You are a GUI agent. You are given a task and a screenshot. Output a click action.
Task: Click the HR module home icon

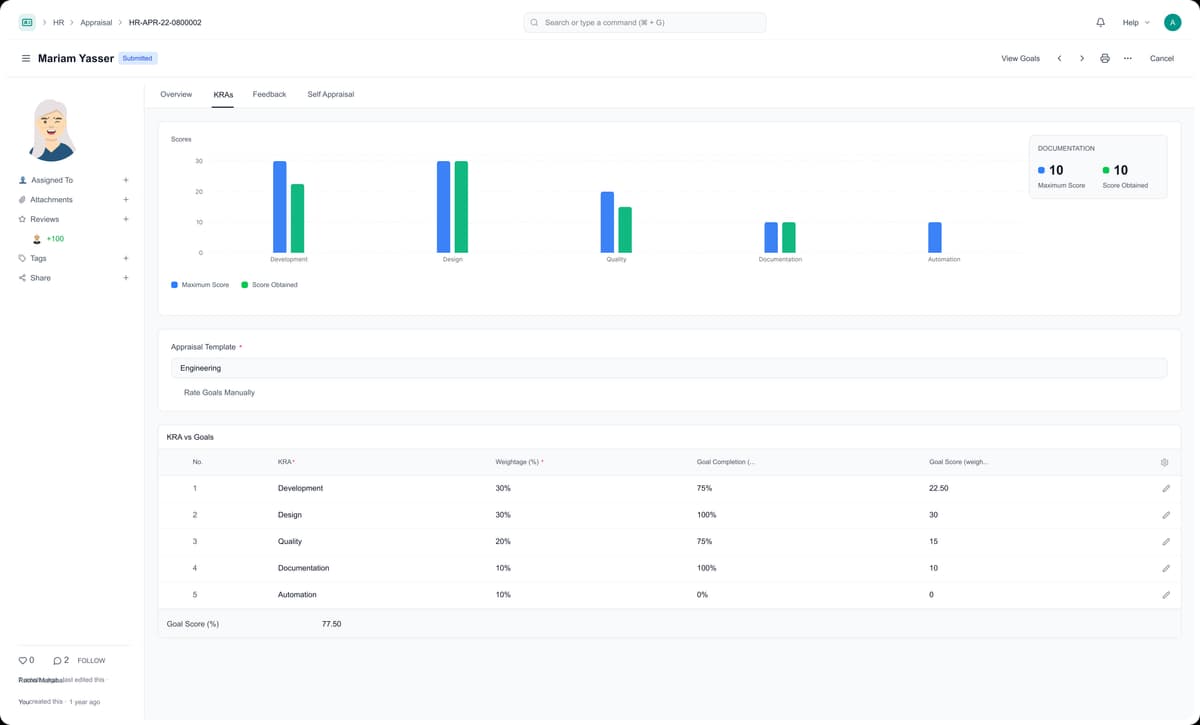(x=27, y=22)
